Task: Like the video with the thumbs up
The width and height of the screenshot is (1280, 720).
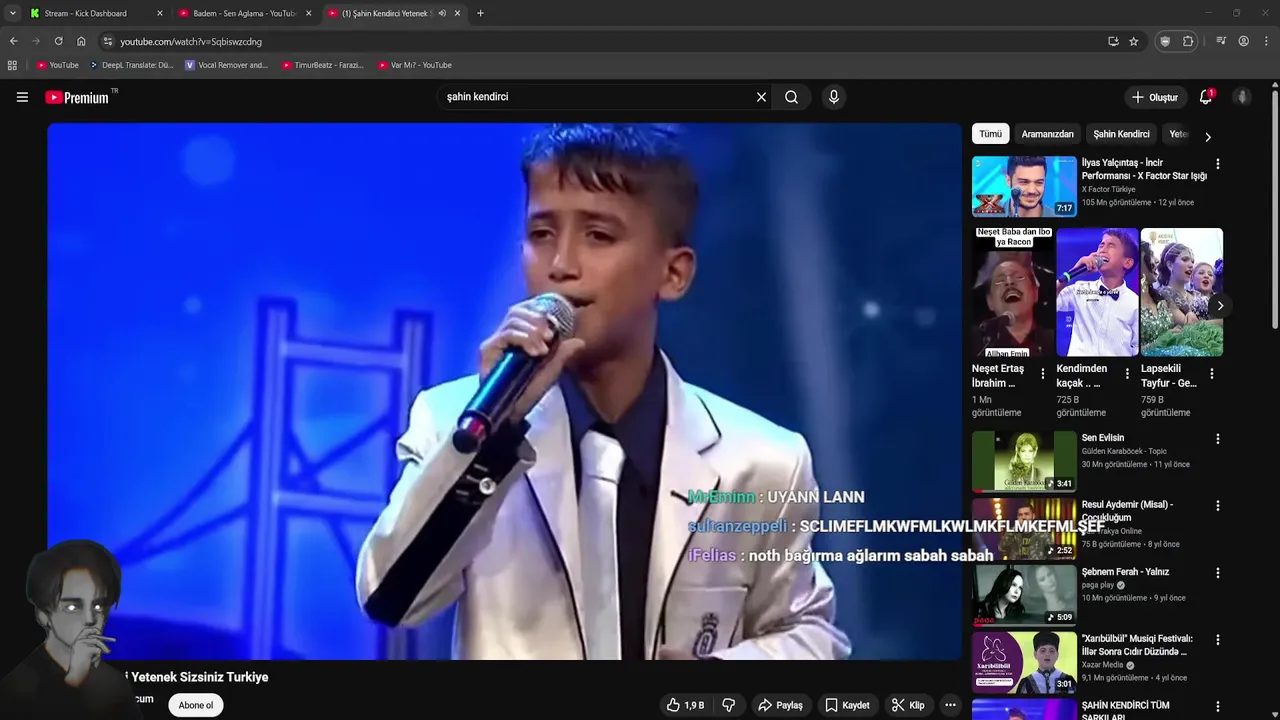Action: click(x=686, y=705)
